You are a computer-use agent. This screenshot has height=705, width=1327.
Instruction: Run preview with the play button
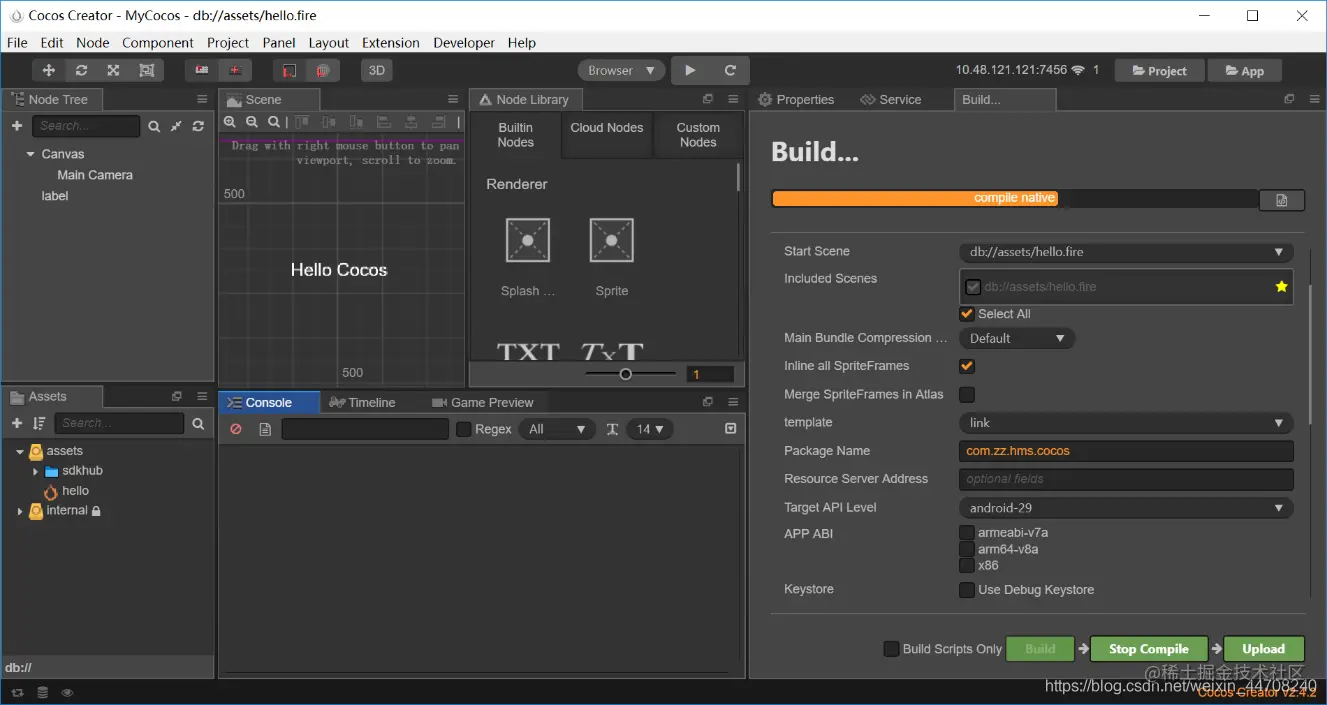689,70
